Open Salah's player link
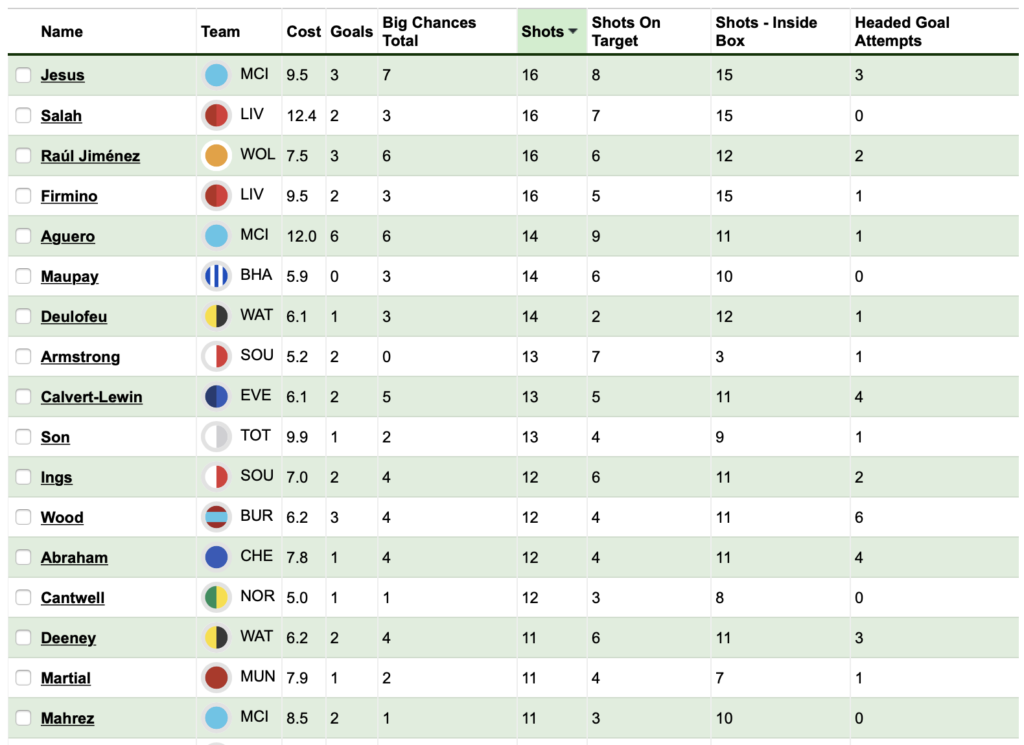The height and width of the screenshot is (745, 1024). click(61, 116)
